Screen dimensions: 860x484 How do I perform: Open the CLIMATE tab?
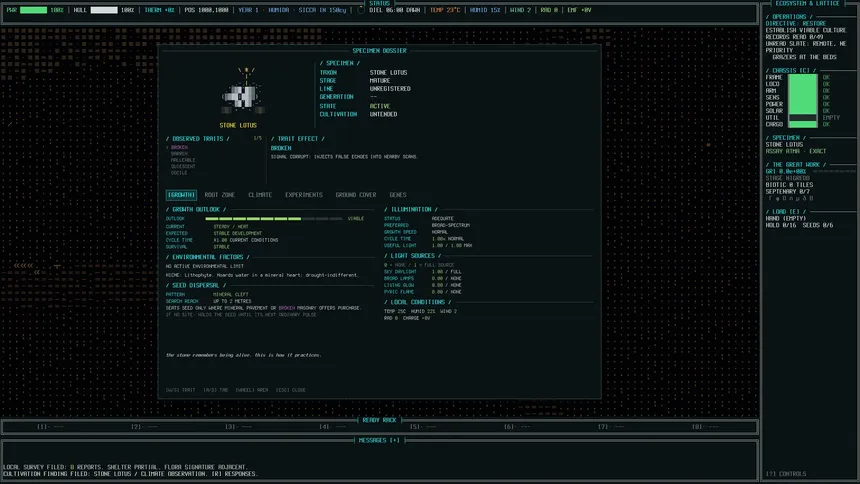(260, 195)
